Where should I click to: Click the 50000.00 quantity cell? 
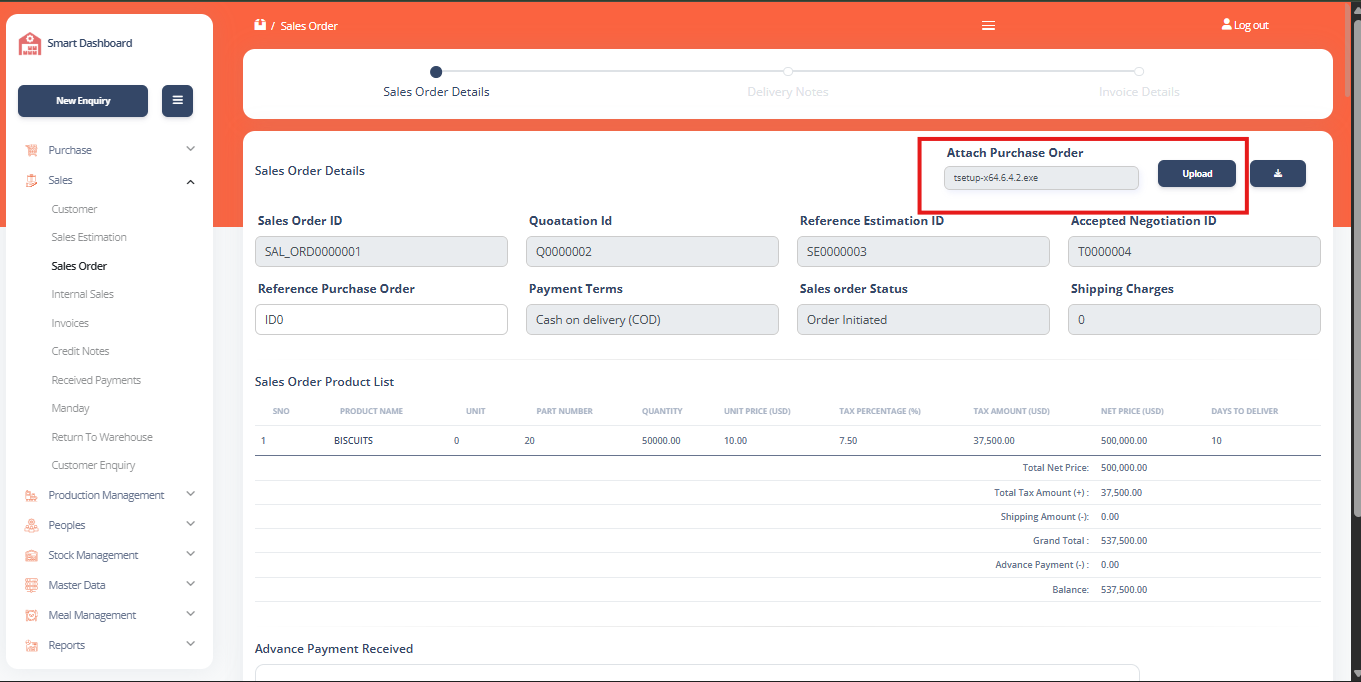661,440
